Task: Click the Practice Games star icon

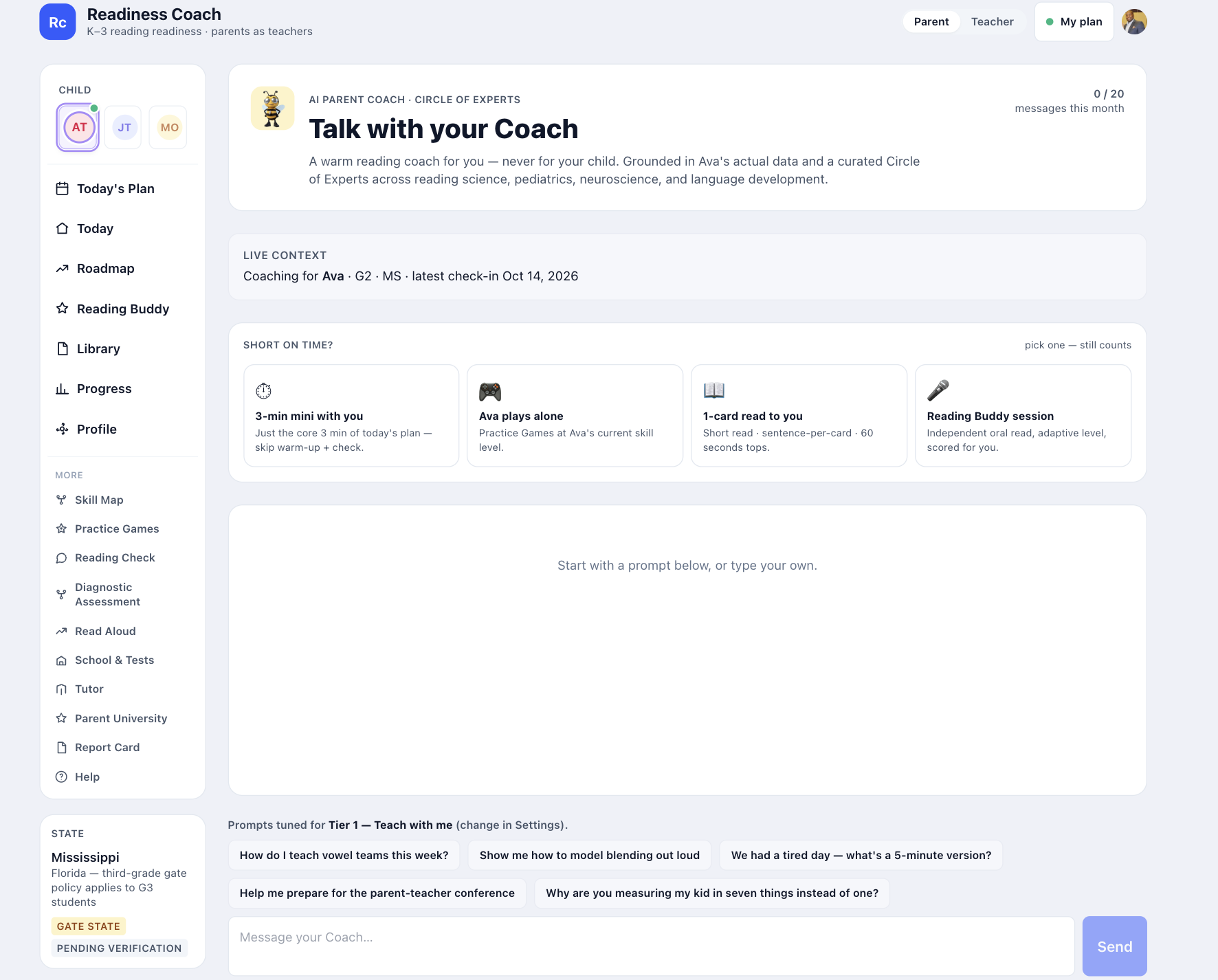Action: pyautogui.click(x=61, y=528)
